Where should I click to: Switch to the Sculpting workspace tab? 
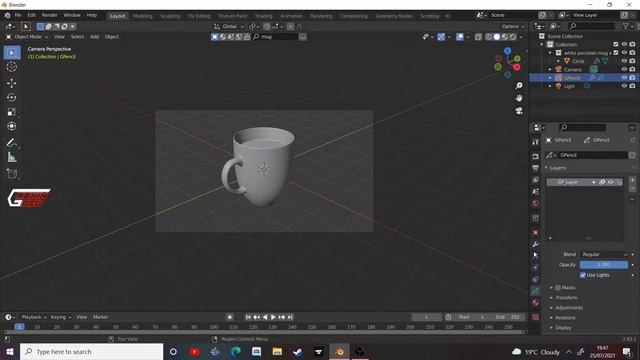point(170,16)
